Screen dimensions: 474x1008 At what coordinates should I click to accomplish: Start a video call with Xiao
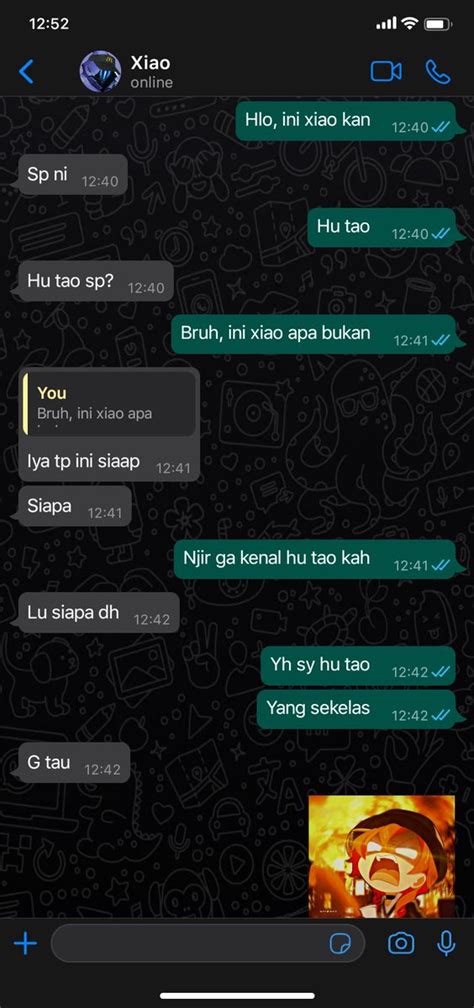tap(386, 71)
